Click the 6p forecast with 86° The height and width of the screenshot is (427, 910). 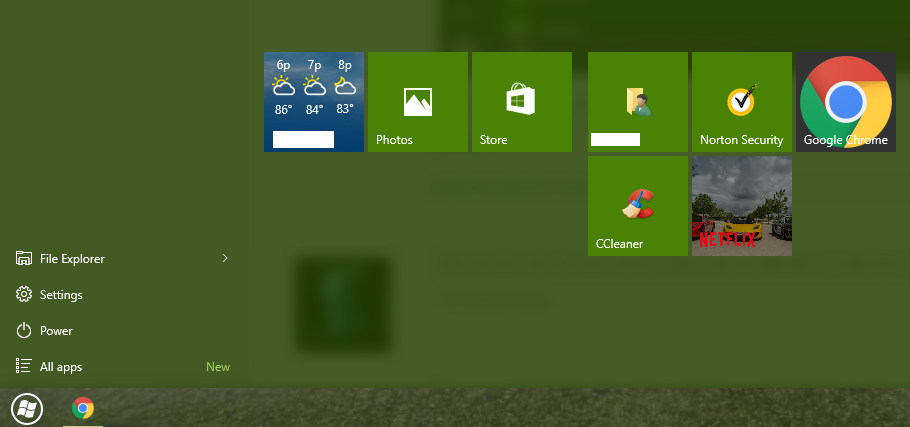tap(283, 87)
